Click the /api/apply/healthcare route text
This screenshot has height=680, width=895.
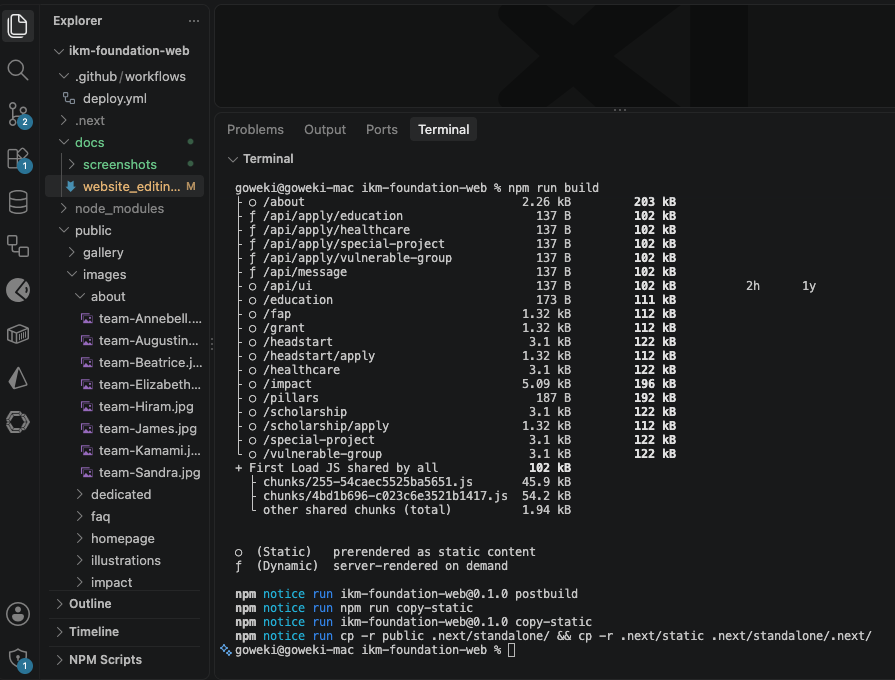pos(337,230)
